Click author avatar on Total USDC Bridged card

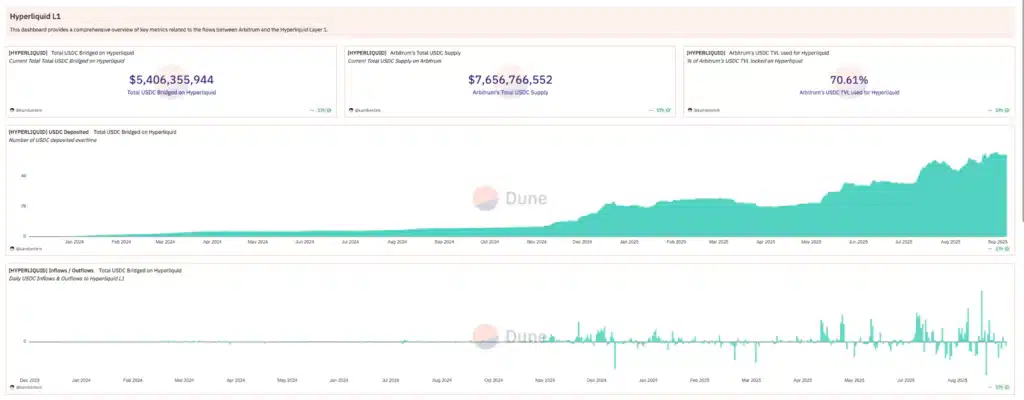point(12,109)
